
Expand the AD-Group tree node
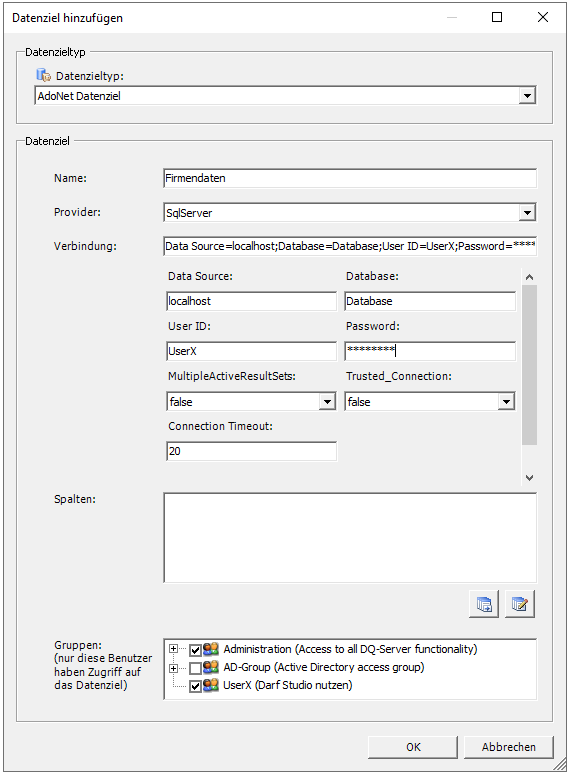point(174,668)
